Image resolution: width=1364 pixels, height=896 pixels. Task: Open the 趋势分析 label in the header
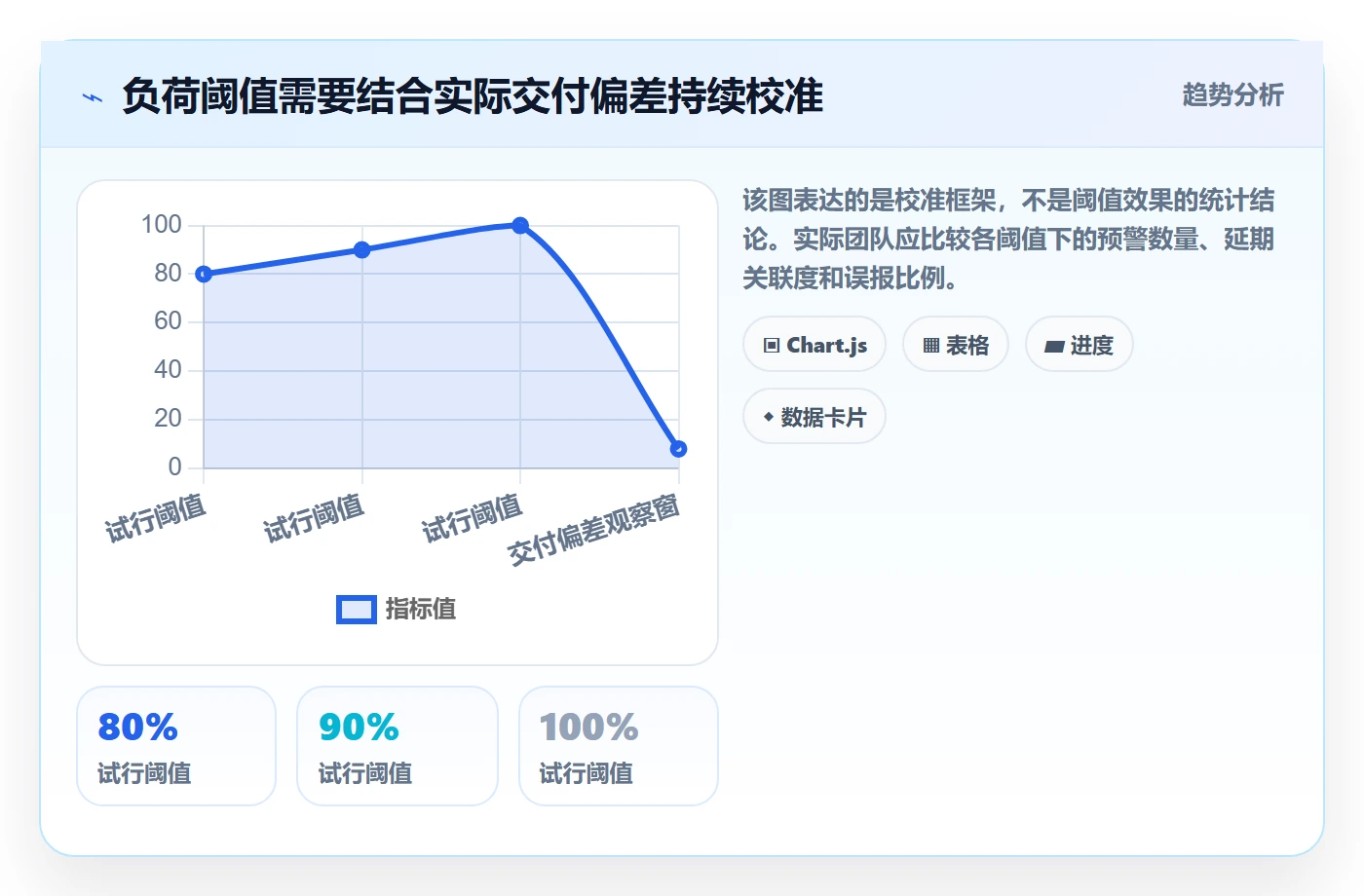click(x=1232, y=95)
